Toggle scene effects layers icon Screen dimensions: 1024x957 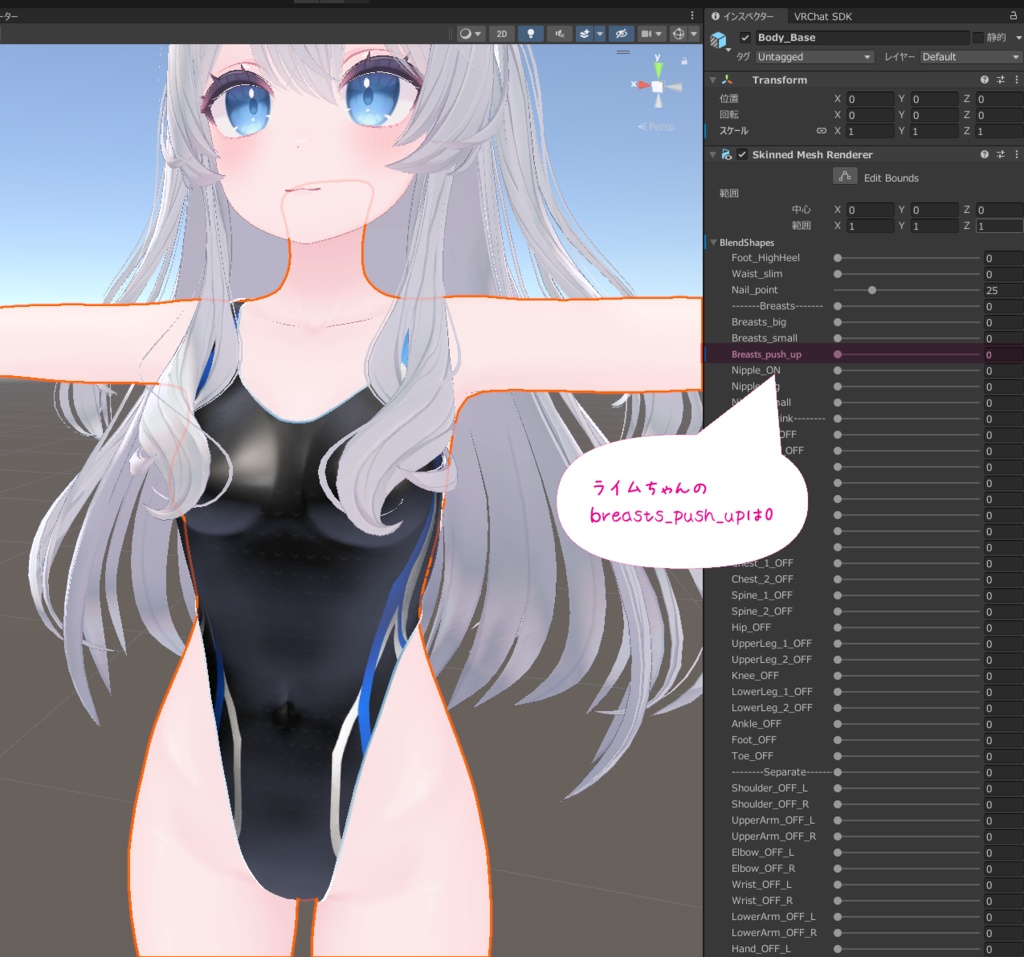(x=584, y=33)
